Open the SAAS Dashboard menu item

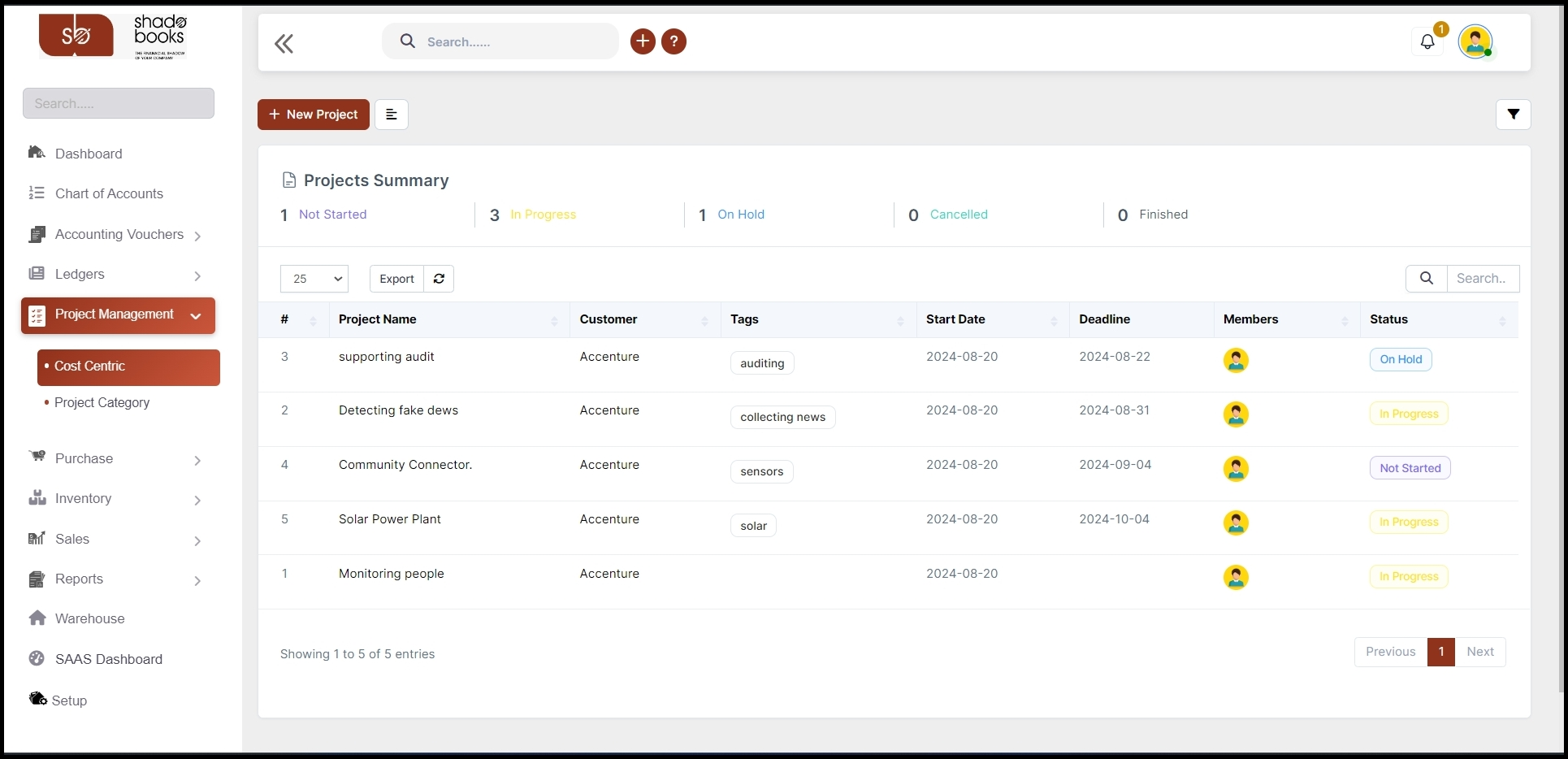pyautogui.click(x=108, y=659)
